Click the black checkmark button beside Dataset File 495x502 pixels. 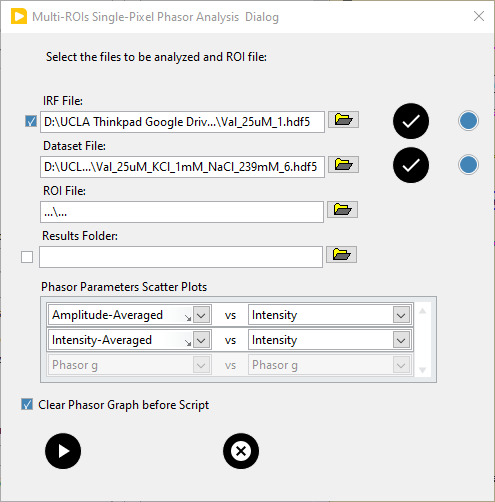click(x=411, y=165)
